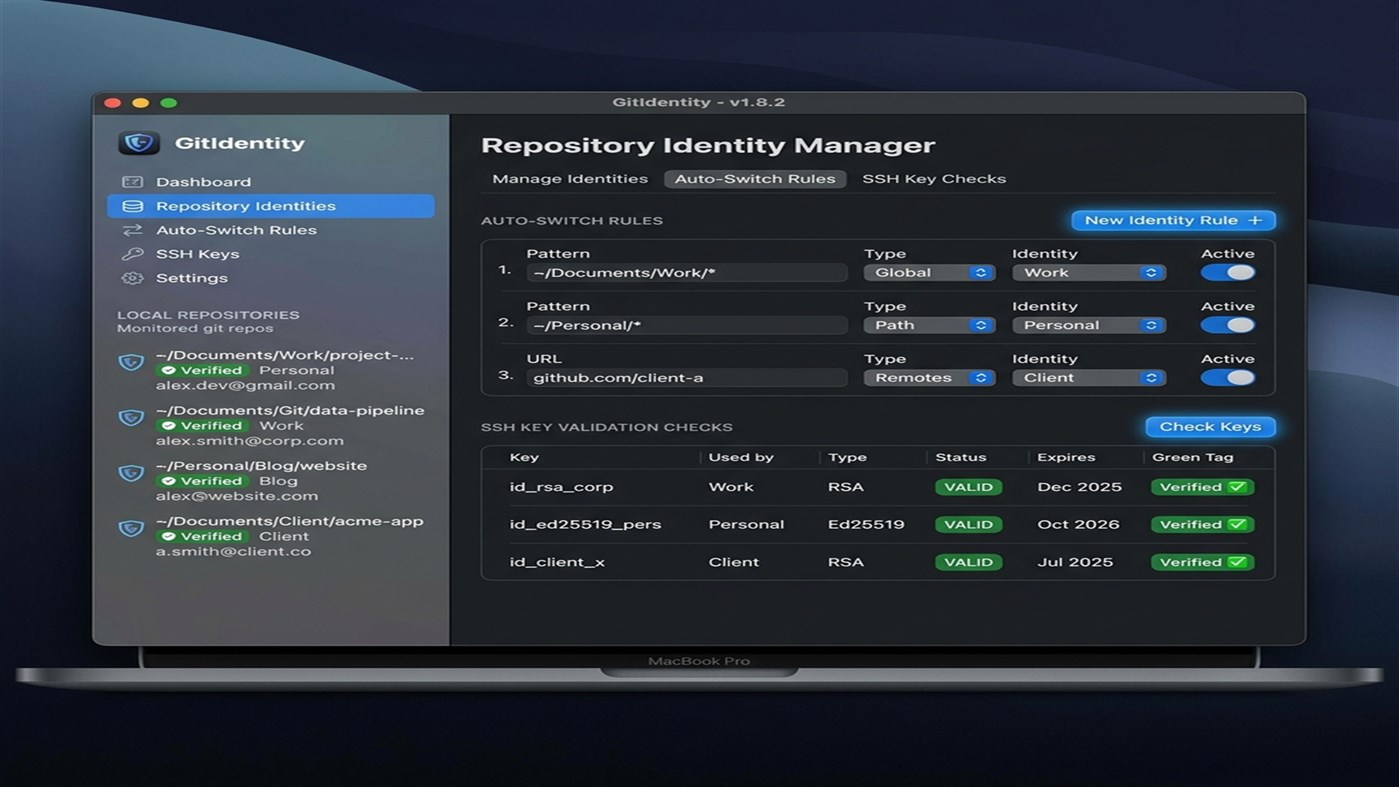1399x787 pixels.
Task: Open the Personal identity dropdown in rule 2
Action: 1089,325
